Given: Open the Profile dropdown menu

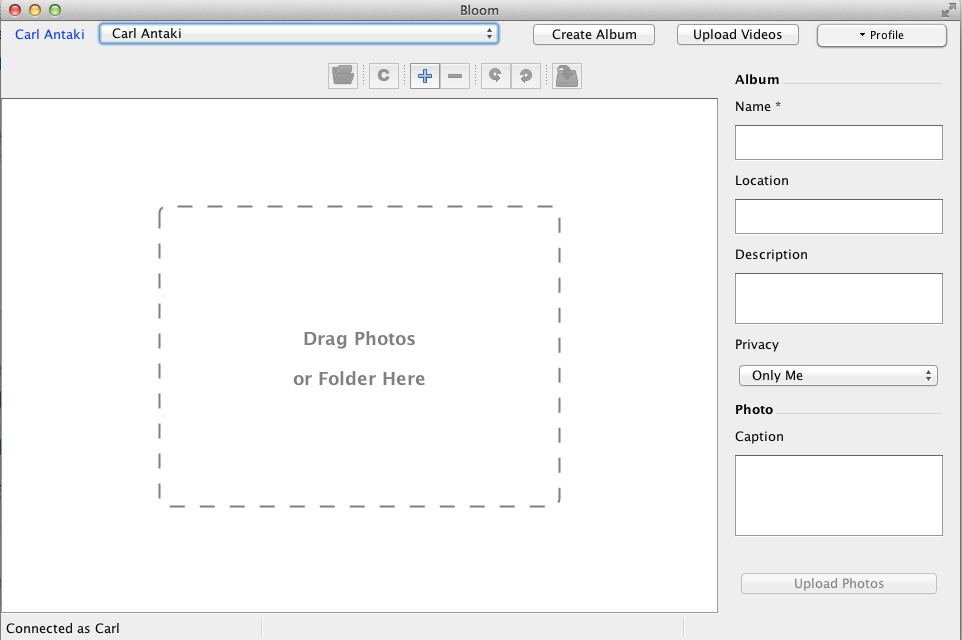Looking at the screenshot, I should pos(881,35).
